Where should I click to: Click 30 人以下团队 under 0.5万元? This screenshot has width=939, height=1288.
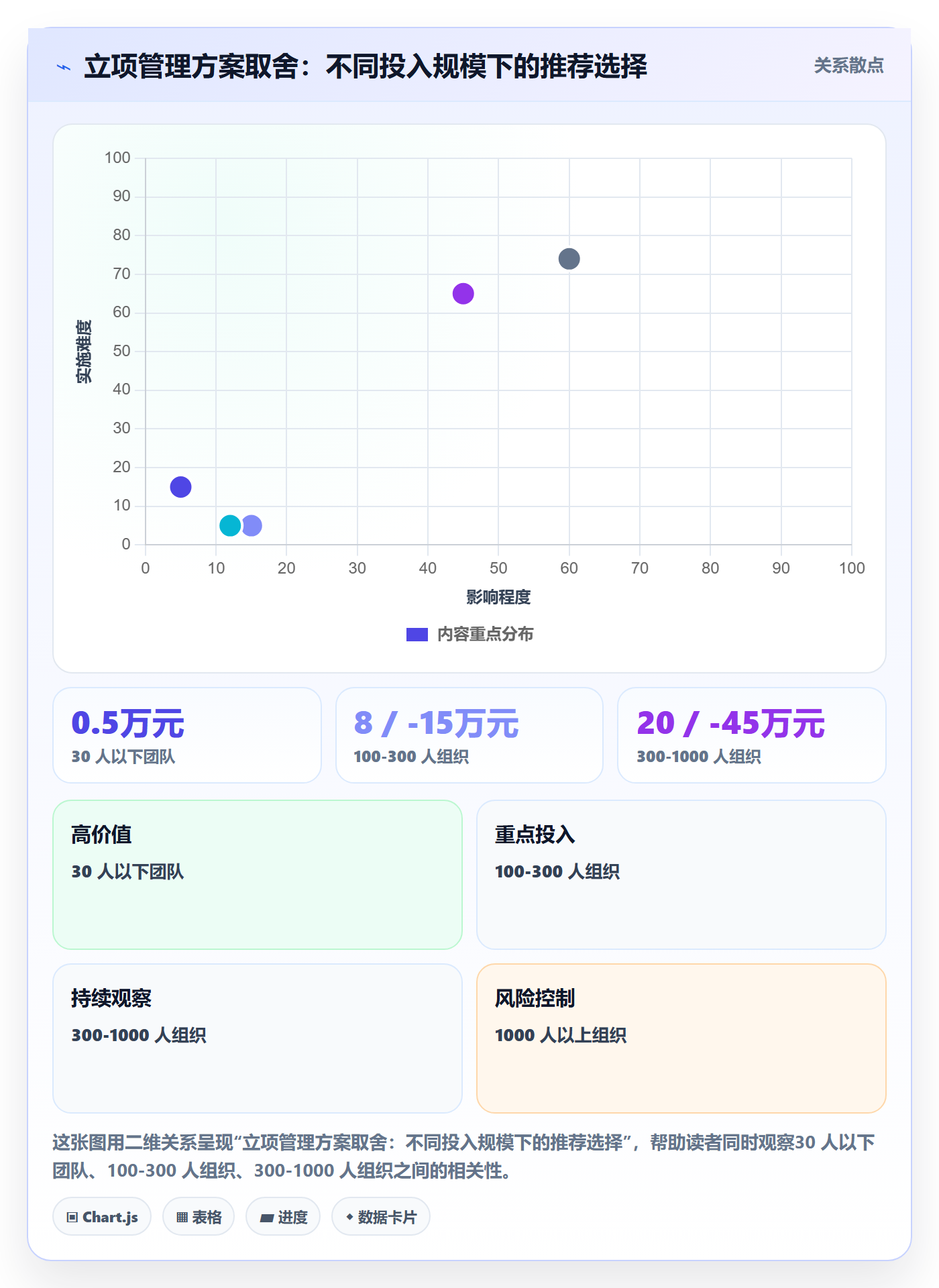(x=123, y=757)
